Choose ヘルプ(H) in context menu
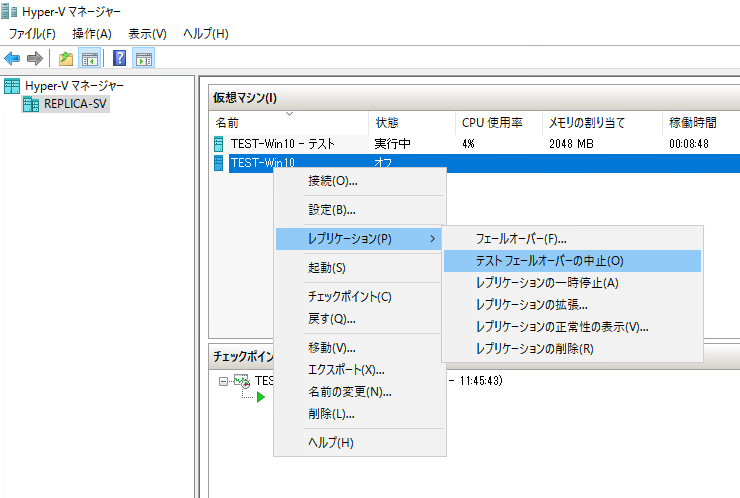740x498 pixels. tap(360, 443)
